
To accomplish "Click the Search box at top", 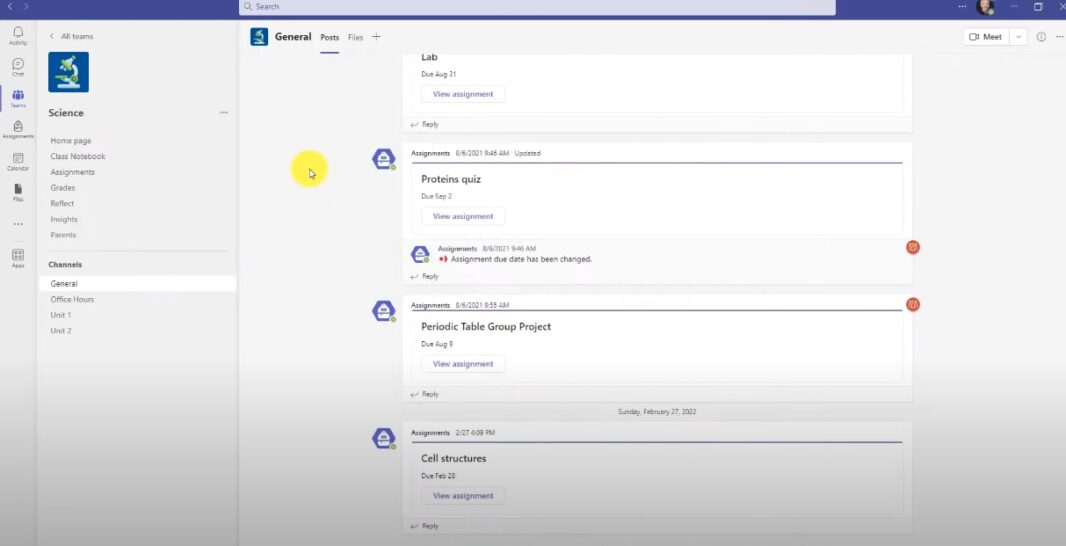I will [x=537, y=7].
